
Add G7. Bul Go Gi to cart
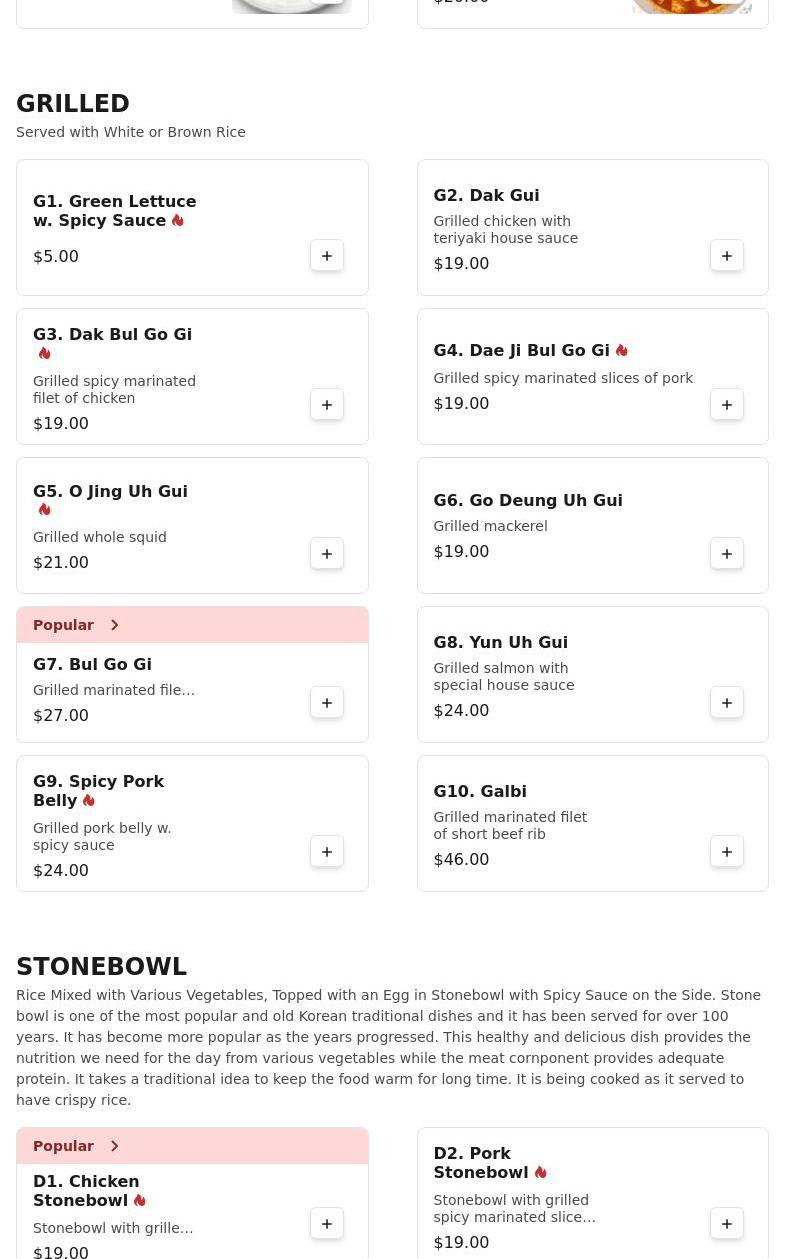327,703
